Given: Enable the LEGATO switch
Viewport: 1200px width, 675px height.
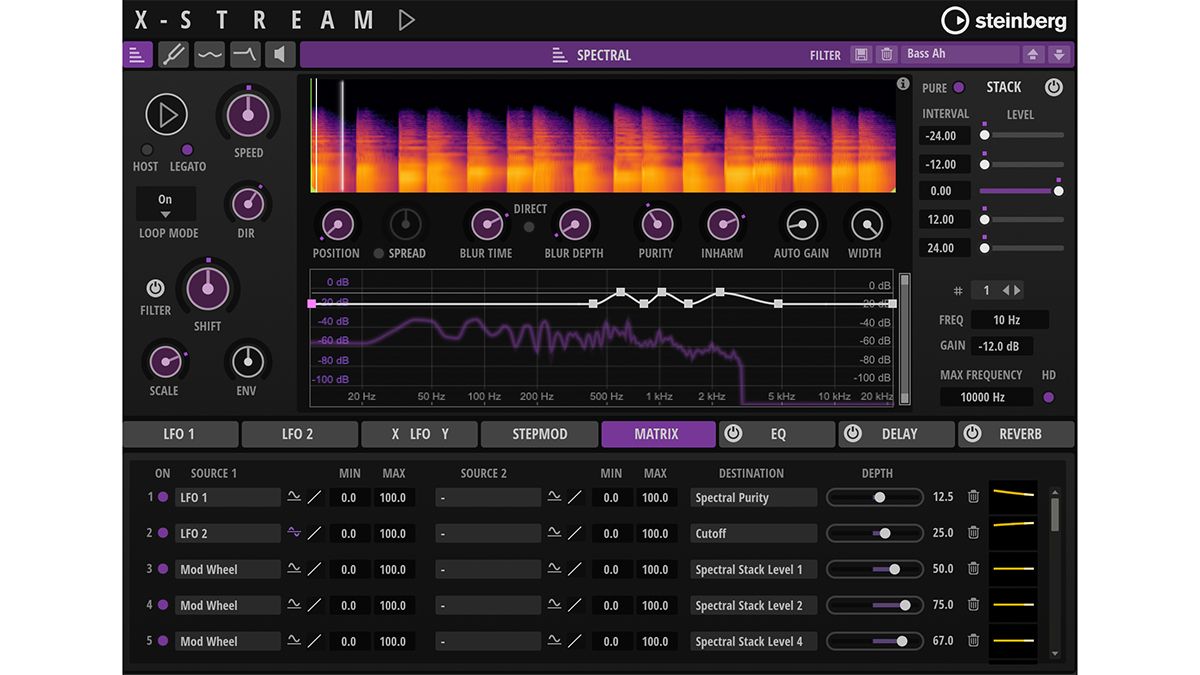Looking at the screenshot, I should coord(188,151).
